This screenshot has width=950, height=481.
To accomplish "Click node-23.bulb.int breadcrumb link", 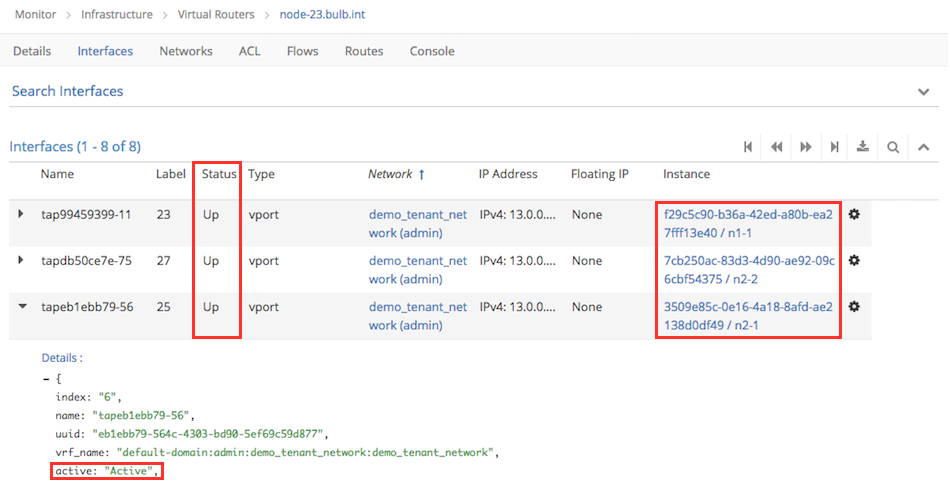I will click(x=322, y=14).
